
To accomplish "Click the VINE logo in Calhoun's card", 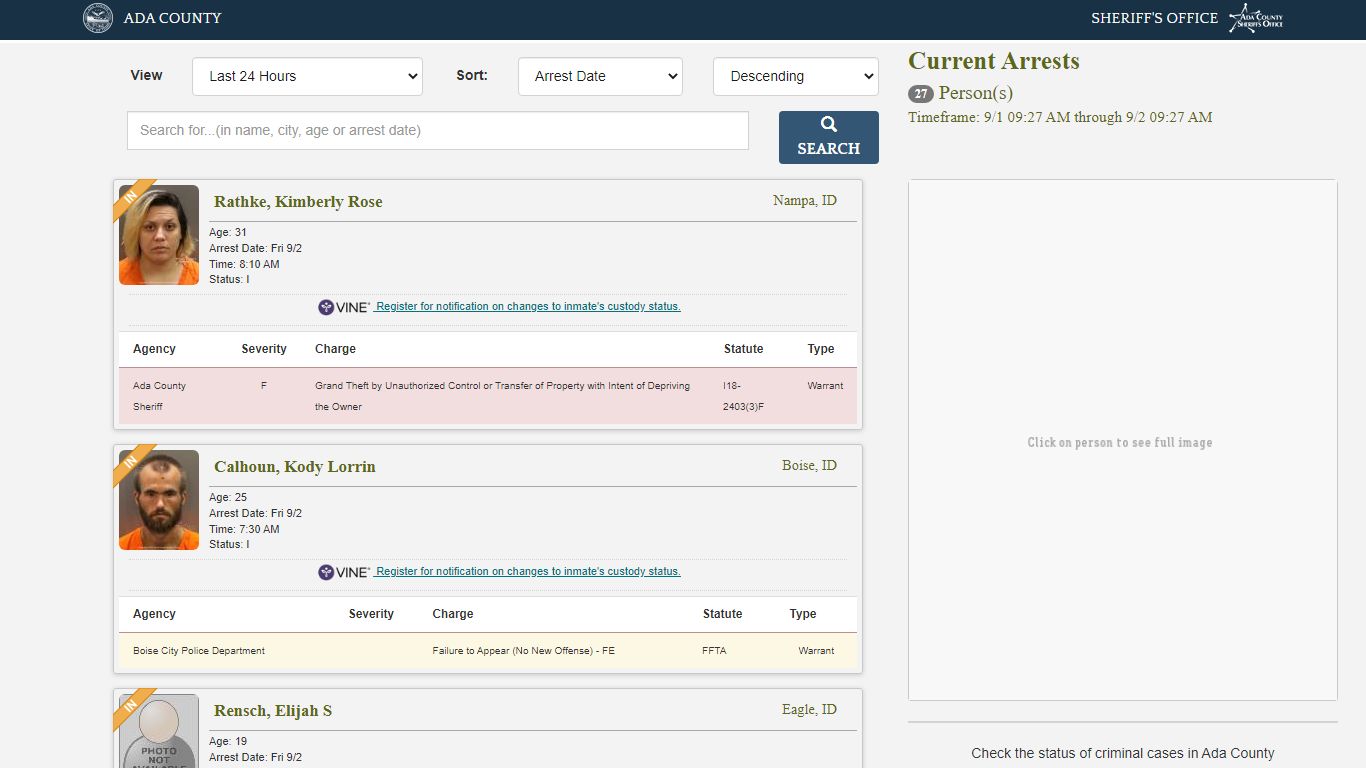I will (x=344, y=572).
